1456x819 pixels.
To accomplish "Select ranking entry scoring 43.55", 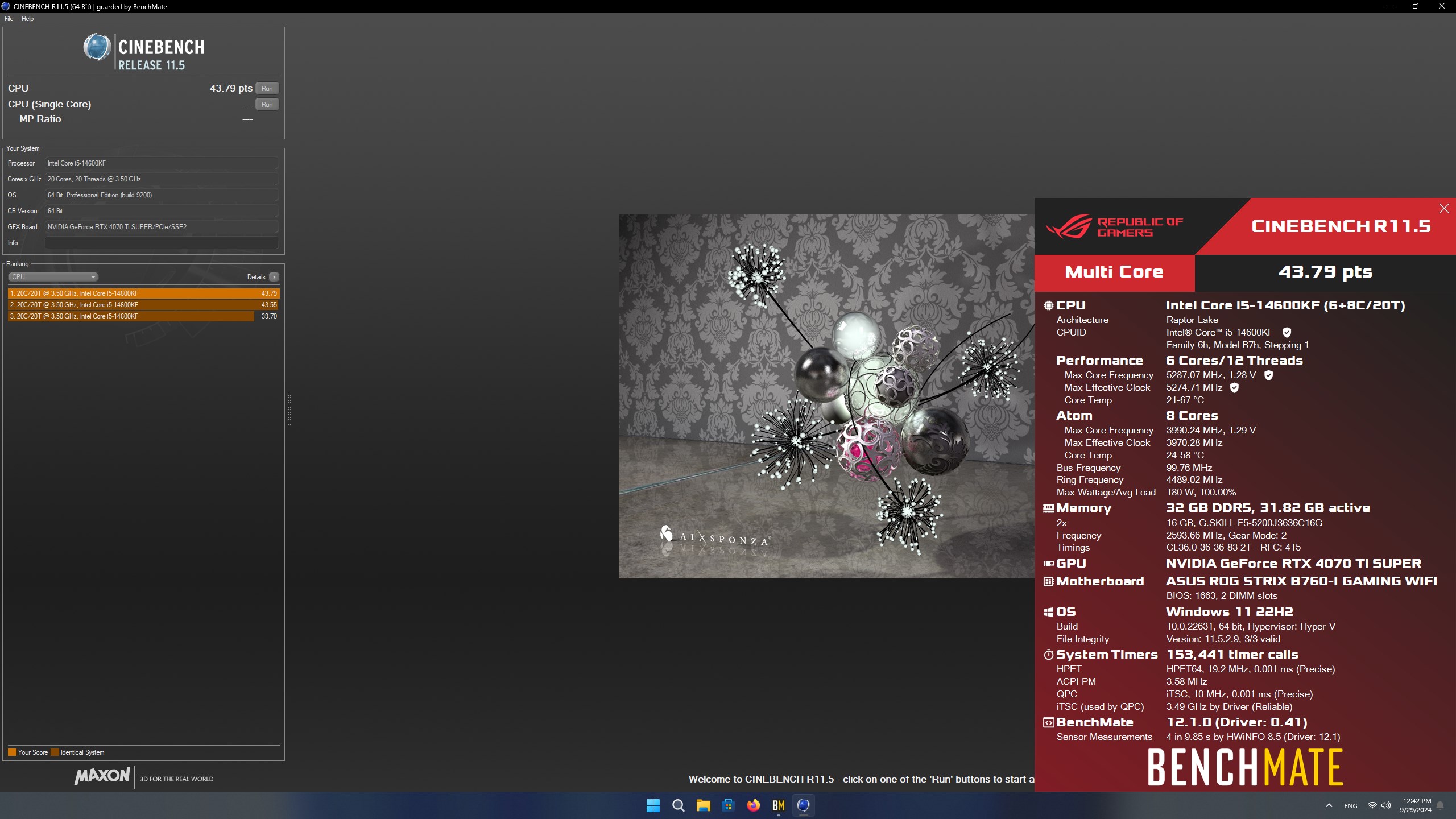I will coord(143,305).
